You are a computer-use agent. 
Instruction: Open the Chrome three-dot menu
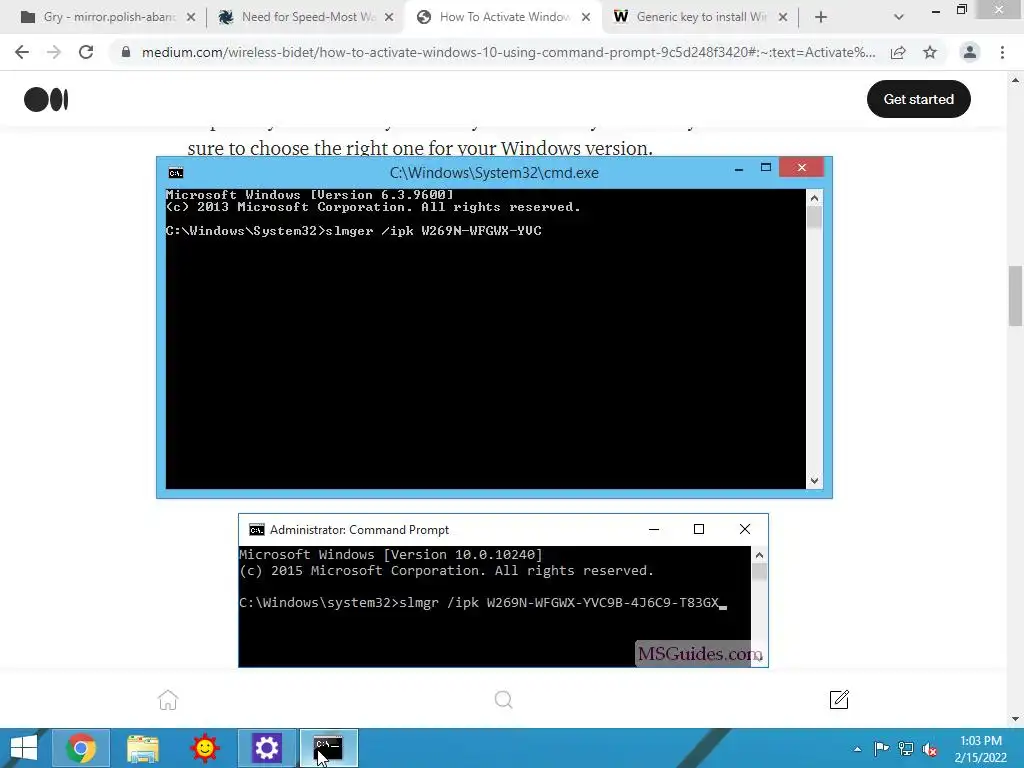coord(1002,52)
